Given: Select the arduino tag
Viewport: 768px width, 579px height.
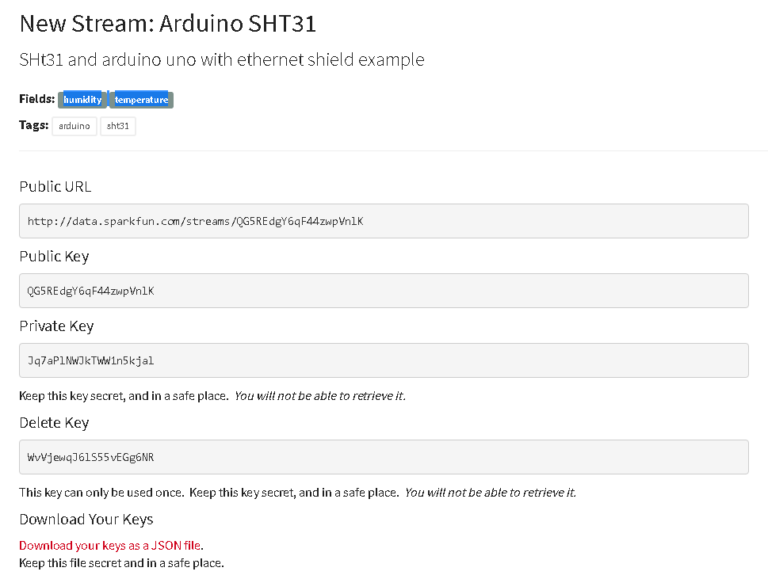Looking at the screenshot, I should [x=74, y=126].
